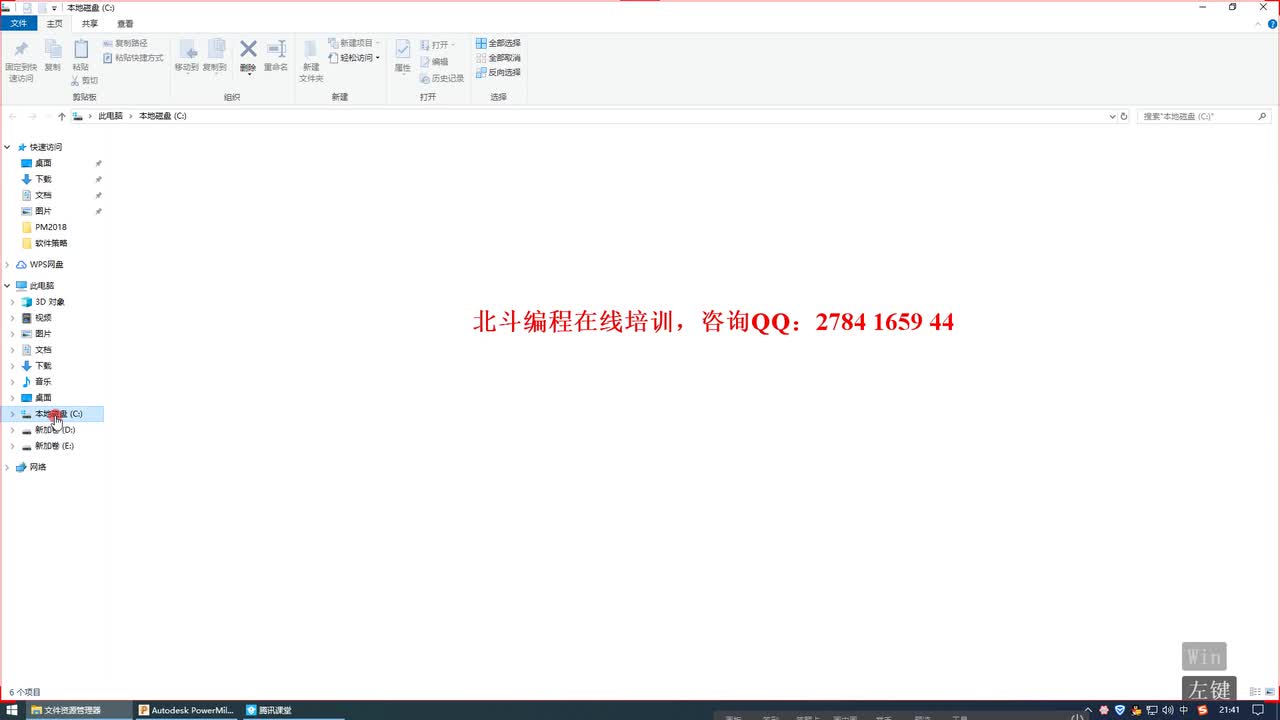Expand the WPS网盘 tree node

point(8,265)
